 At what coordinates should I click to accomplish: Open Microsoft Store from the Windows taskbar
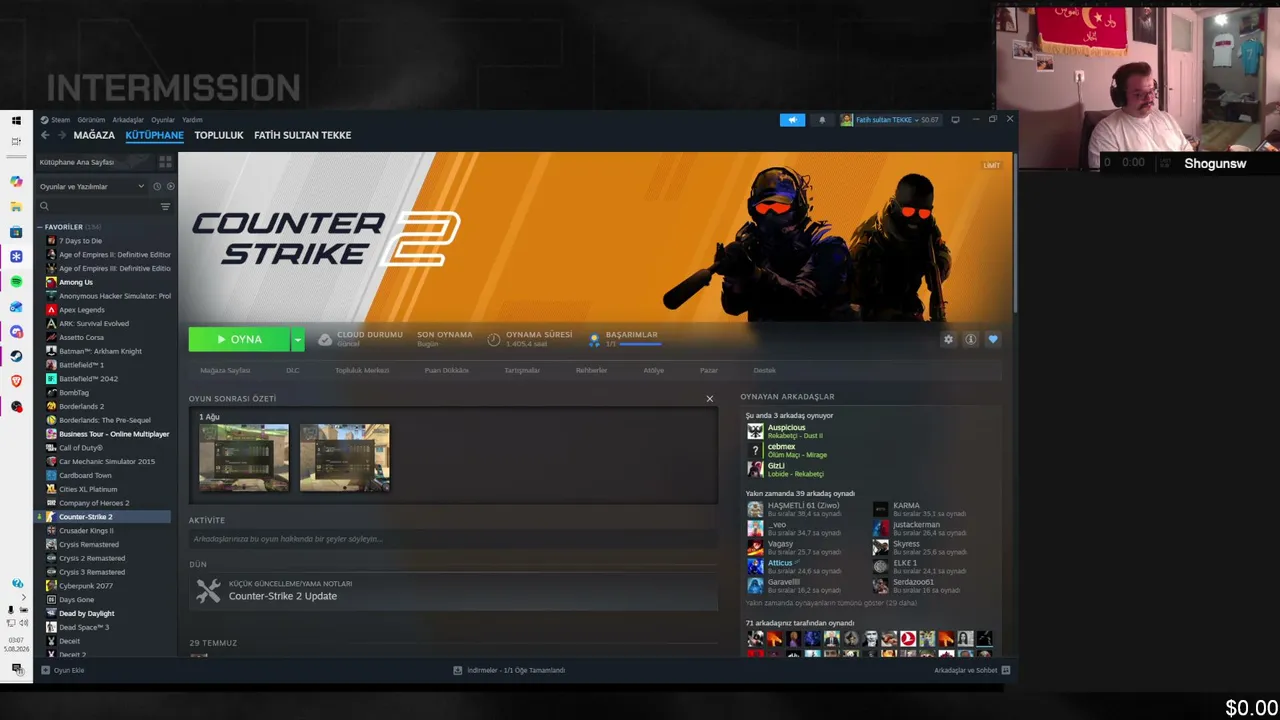pos(16,232)
